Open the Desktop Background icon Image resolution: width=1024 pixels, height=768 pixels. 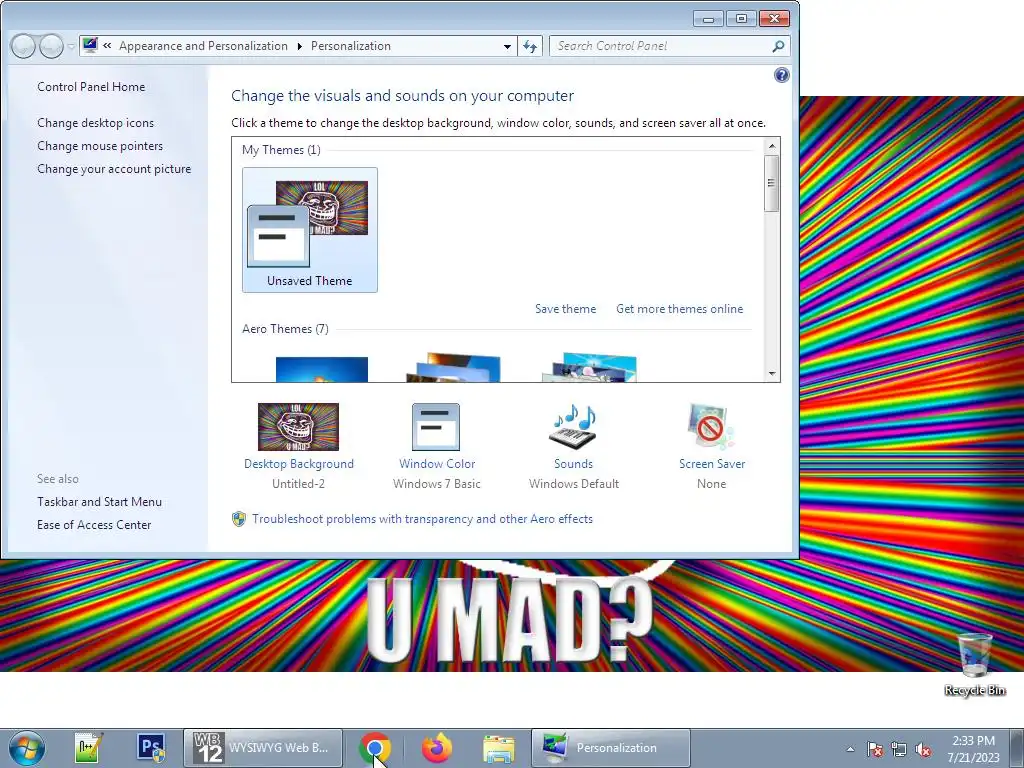click(298, 426)
